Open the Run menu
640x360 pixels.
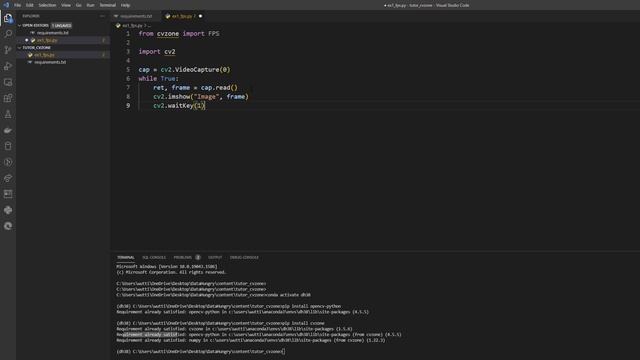tap(90, 5)
